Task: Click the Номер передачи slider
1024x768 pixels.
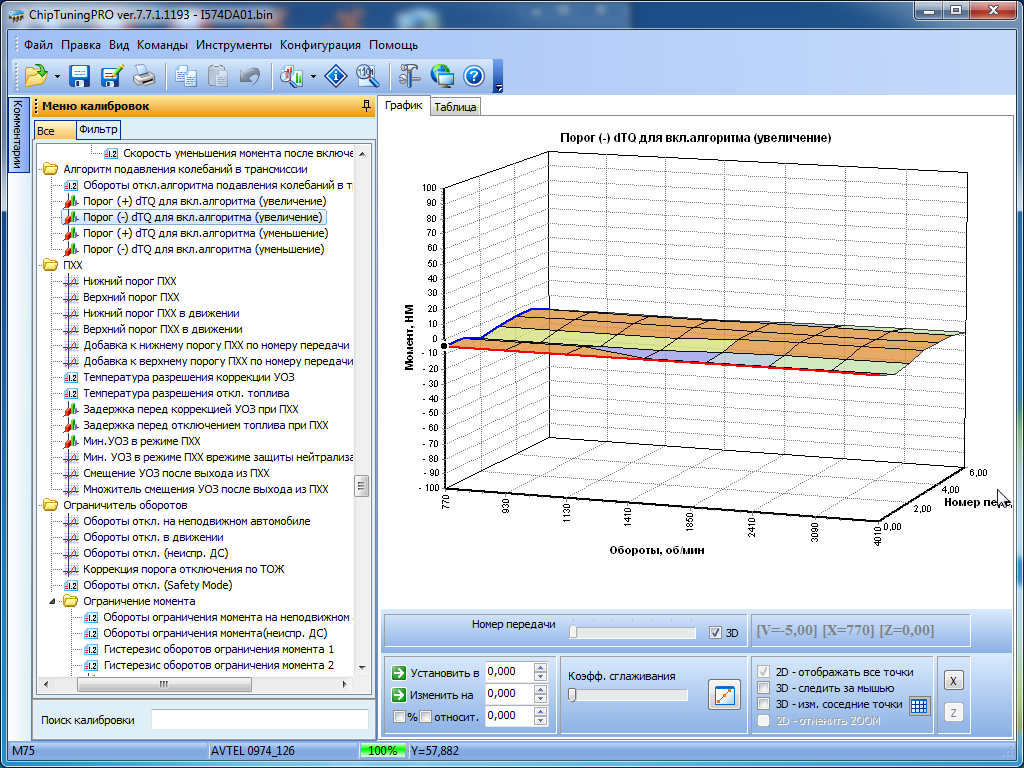Action: [632, 632]
